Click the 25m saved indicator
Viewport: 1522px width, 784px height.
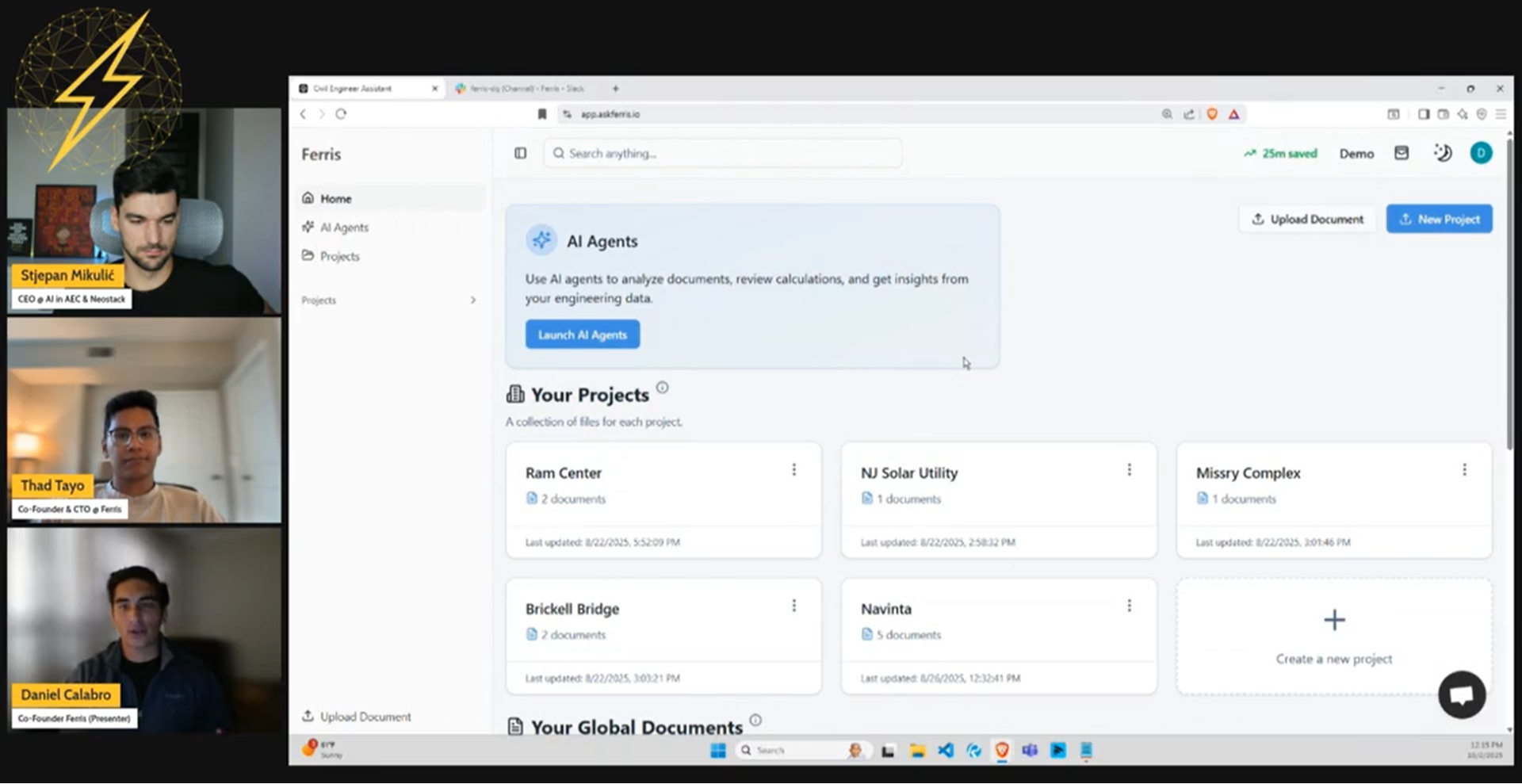pyautogui.click(x=1280, y=154)
